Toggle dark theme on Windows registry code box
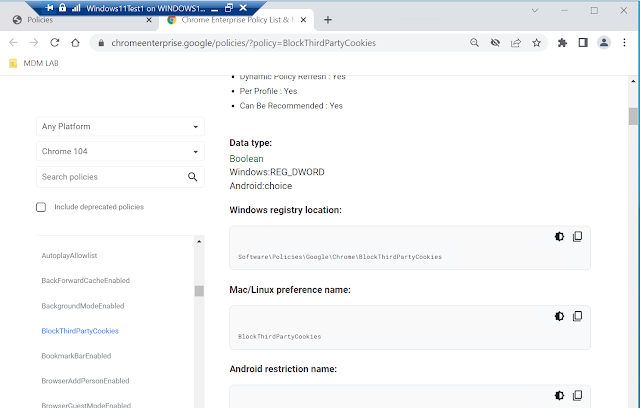This screenshot has width=640, height=408. coord(559,236)
